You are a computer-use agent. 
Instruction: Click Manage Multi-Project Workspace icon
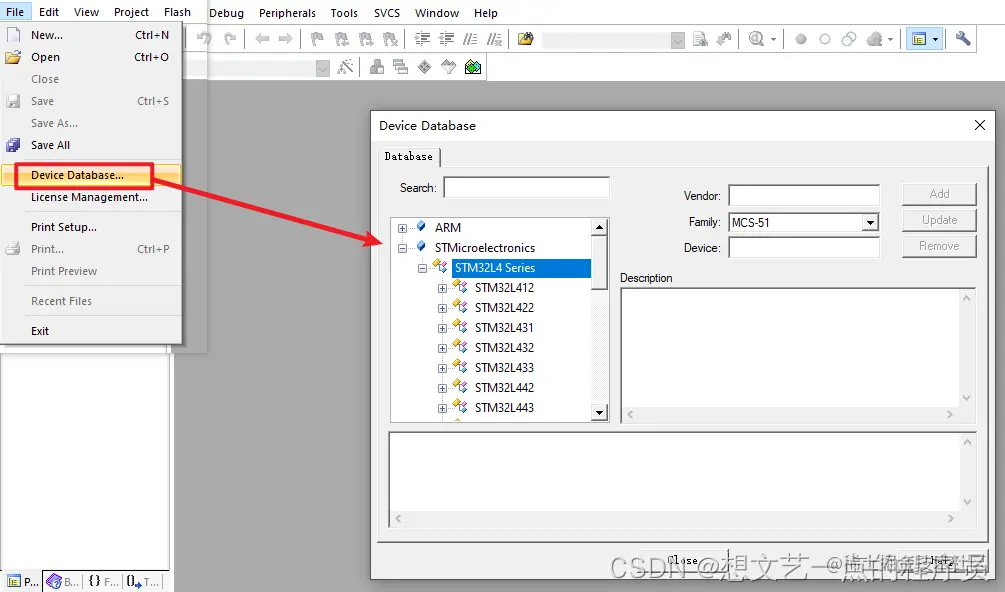point(401,67)
